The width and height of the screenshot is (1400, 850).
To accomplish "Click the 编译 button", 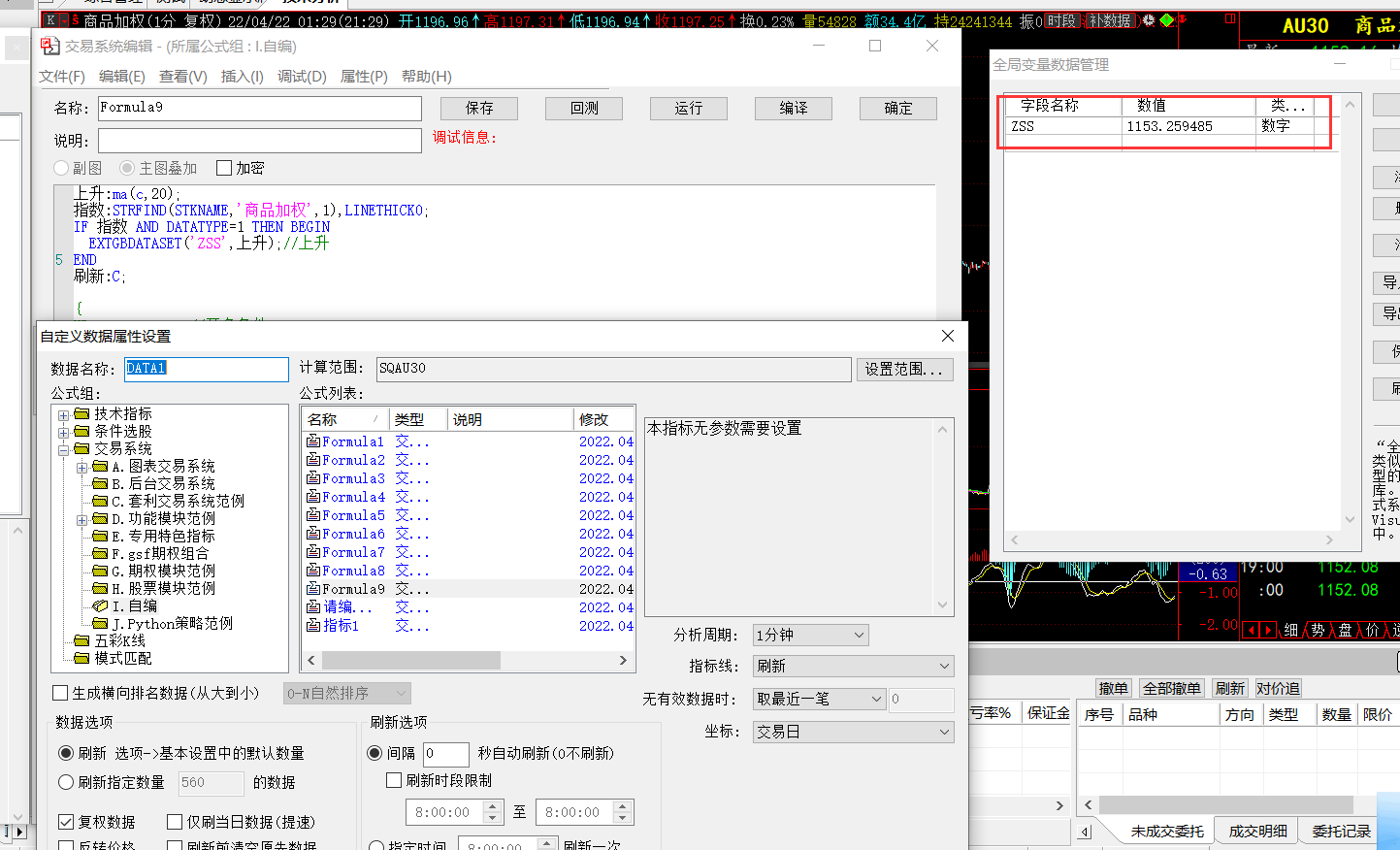I will point(794,109).
